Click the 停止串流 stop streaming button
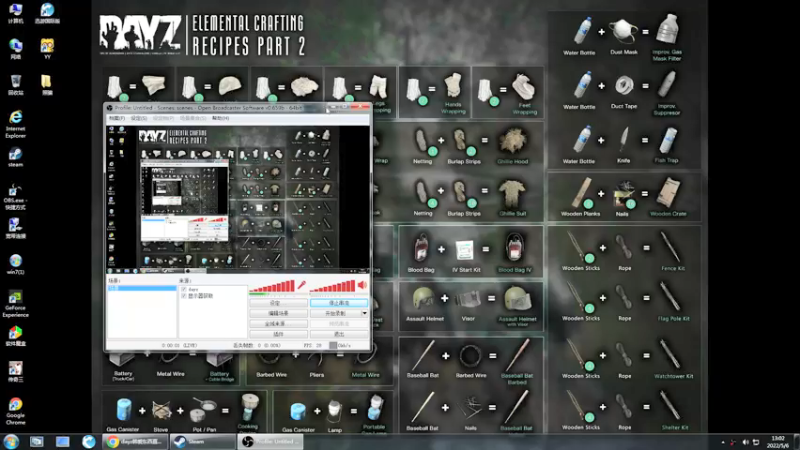 point(339,303)
